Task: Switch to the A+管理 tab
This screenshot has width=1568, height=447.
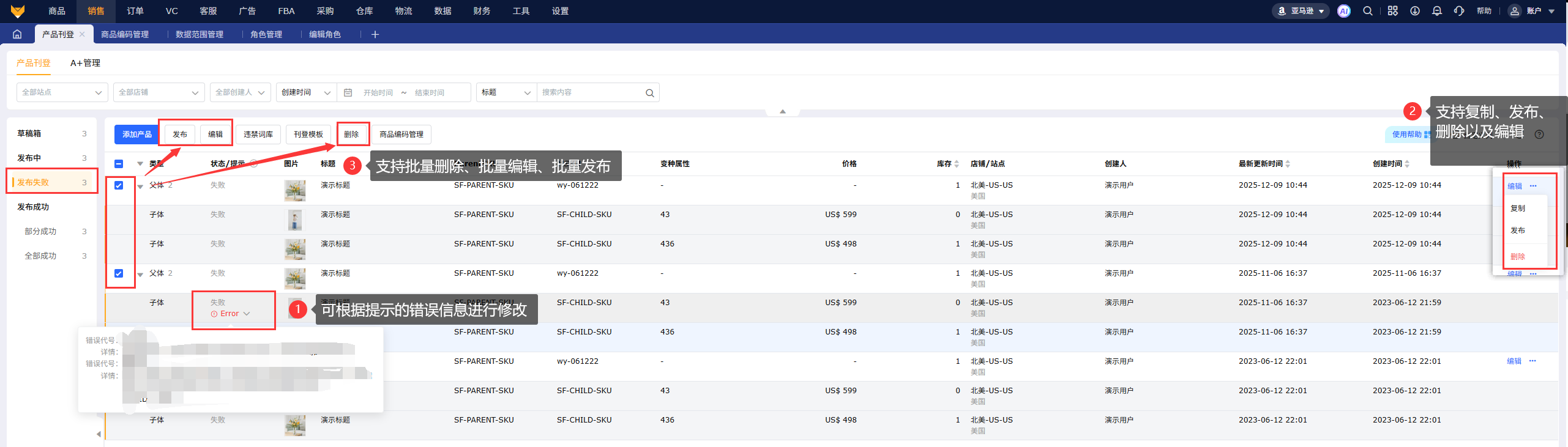Action: click(x=85, y=63)
